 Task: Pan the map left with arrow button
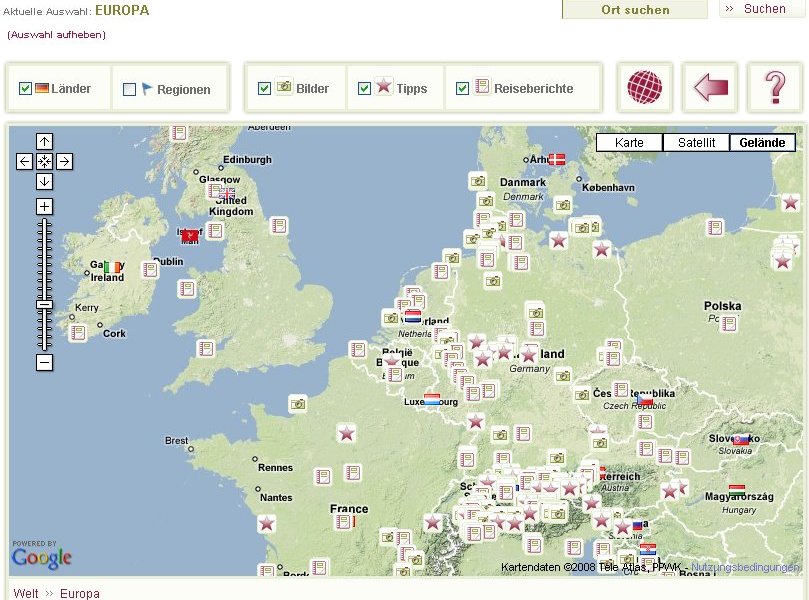pos(25,162)
